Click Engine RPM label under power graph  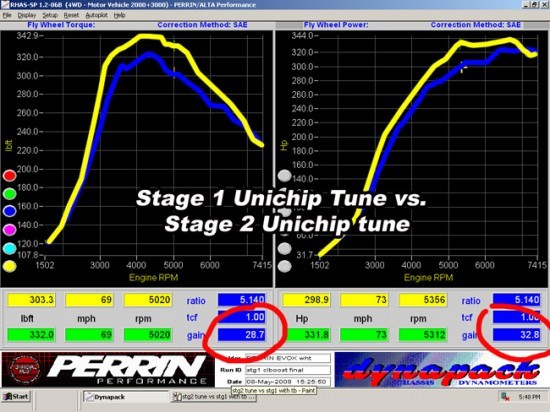(429, 278)
